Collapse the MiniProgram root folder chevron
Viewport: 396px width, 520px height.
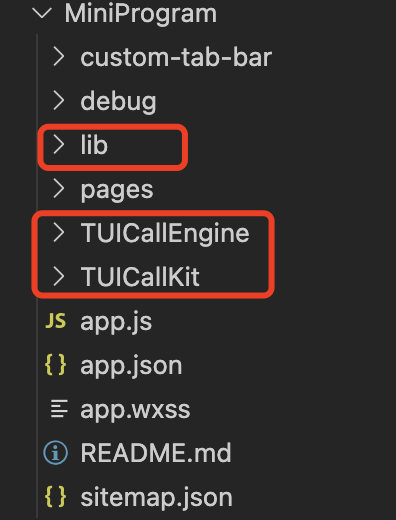(42, 13)
